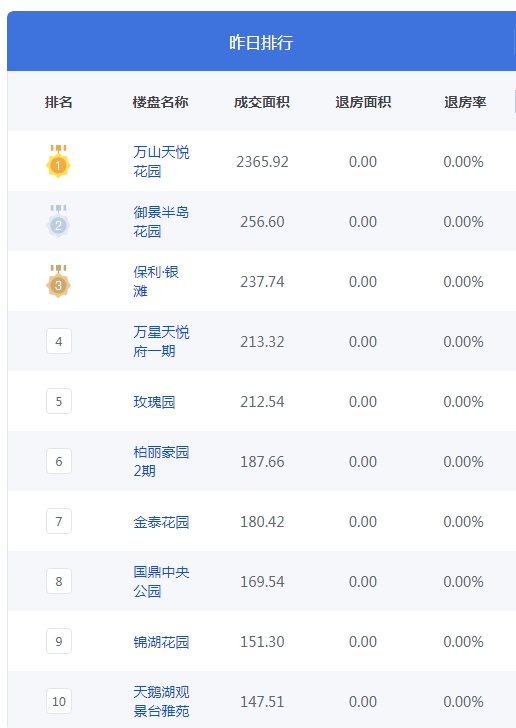Screen dimensions: 516x728
Task: Open the 保利·银滩 property link
Action: point(156,281)
